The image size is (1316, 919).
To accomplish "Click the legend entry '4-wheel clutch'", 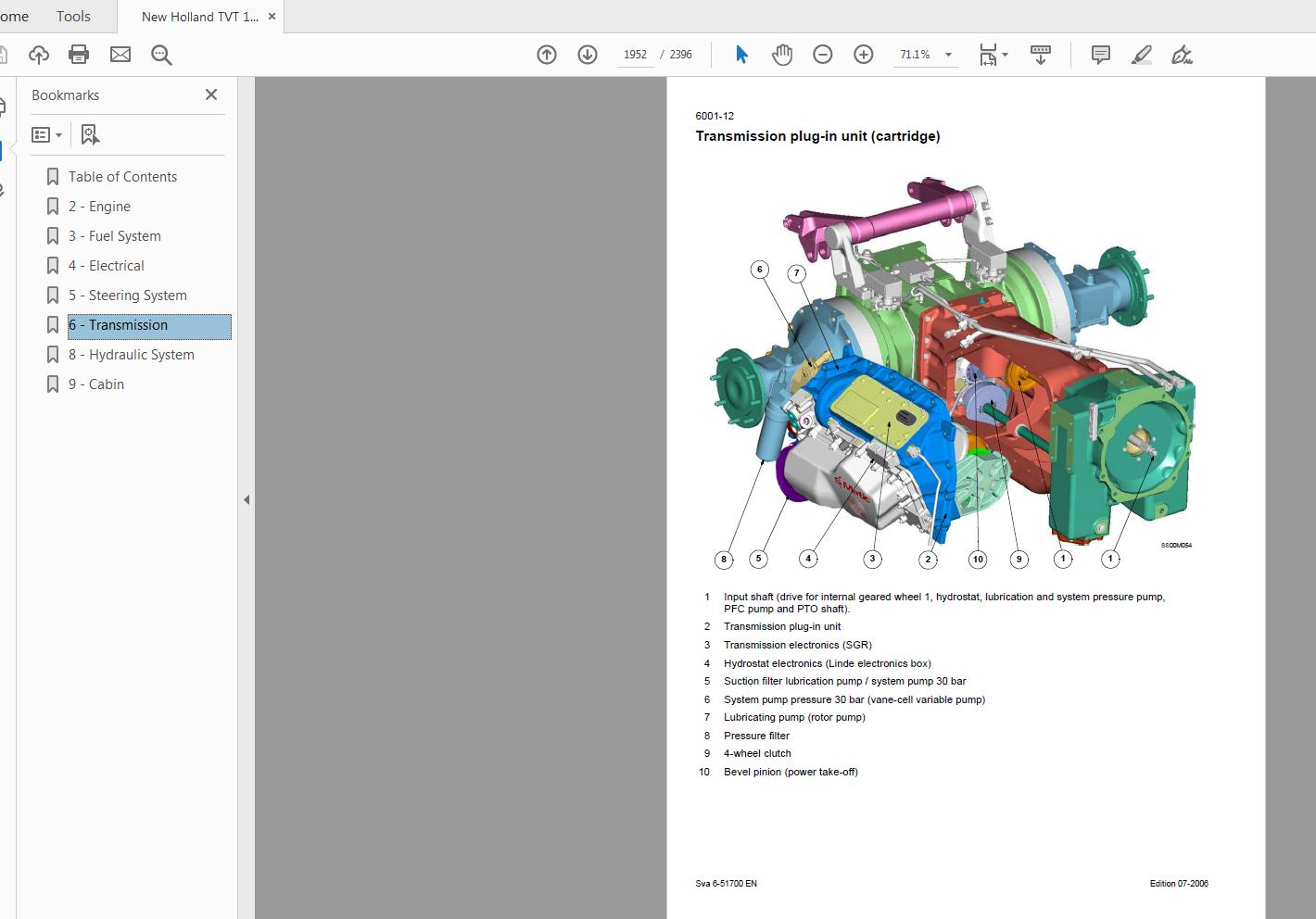I will click(x=757, y=753).
